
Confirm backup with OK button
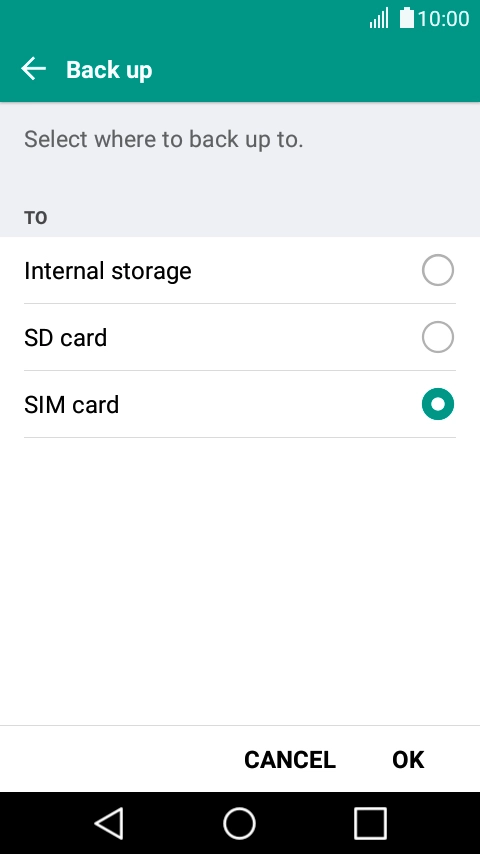tap(408, 759)
